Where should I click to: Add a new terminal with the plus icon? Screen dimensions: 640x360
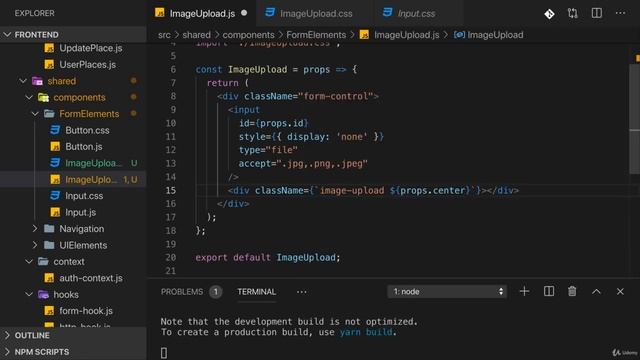pos(524,291)
